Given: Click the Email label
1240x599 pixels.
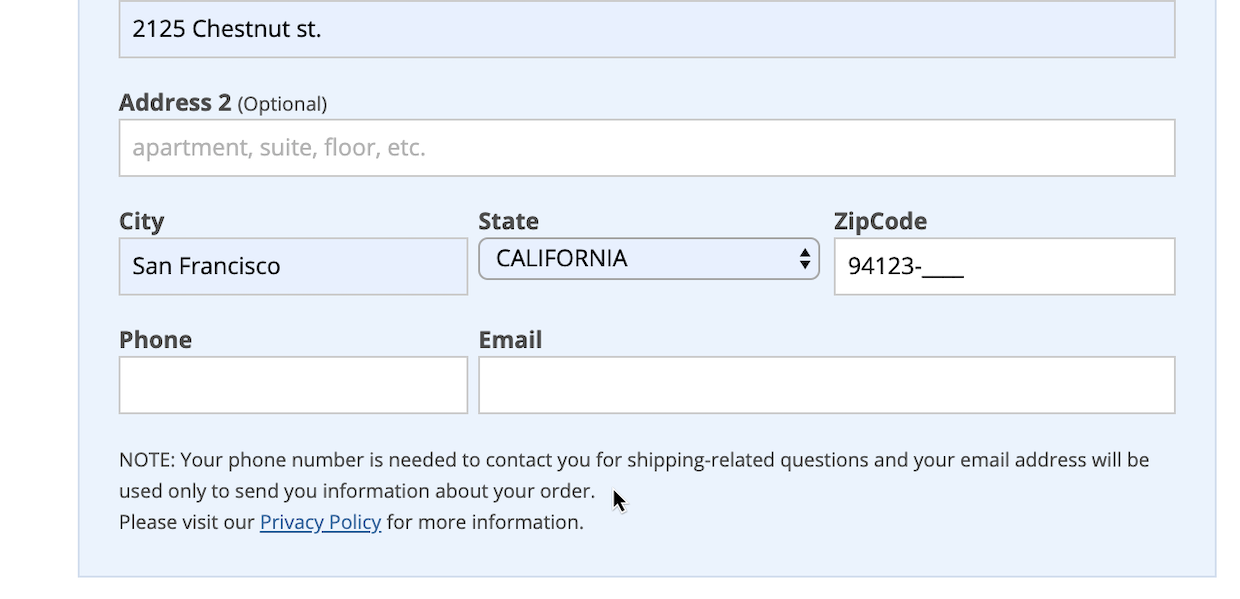Looking at the screenshot, I should point(510,339).
